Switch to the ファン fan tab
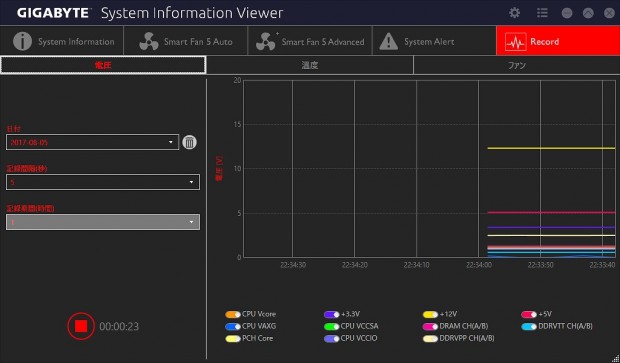 point(516,65)
